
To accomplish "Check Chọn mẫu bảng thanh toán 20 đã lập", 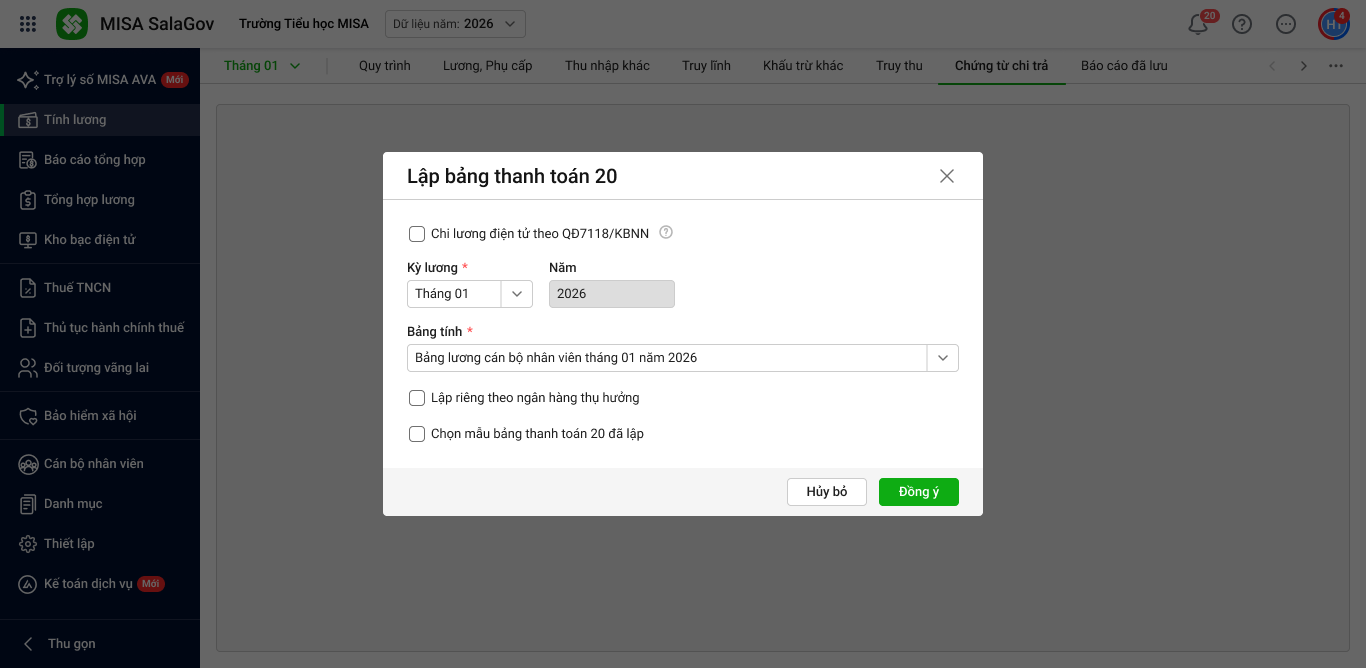I will pyautogui.click(x=417, y=434).
